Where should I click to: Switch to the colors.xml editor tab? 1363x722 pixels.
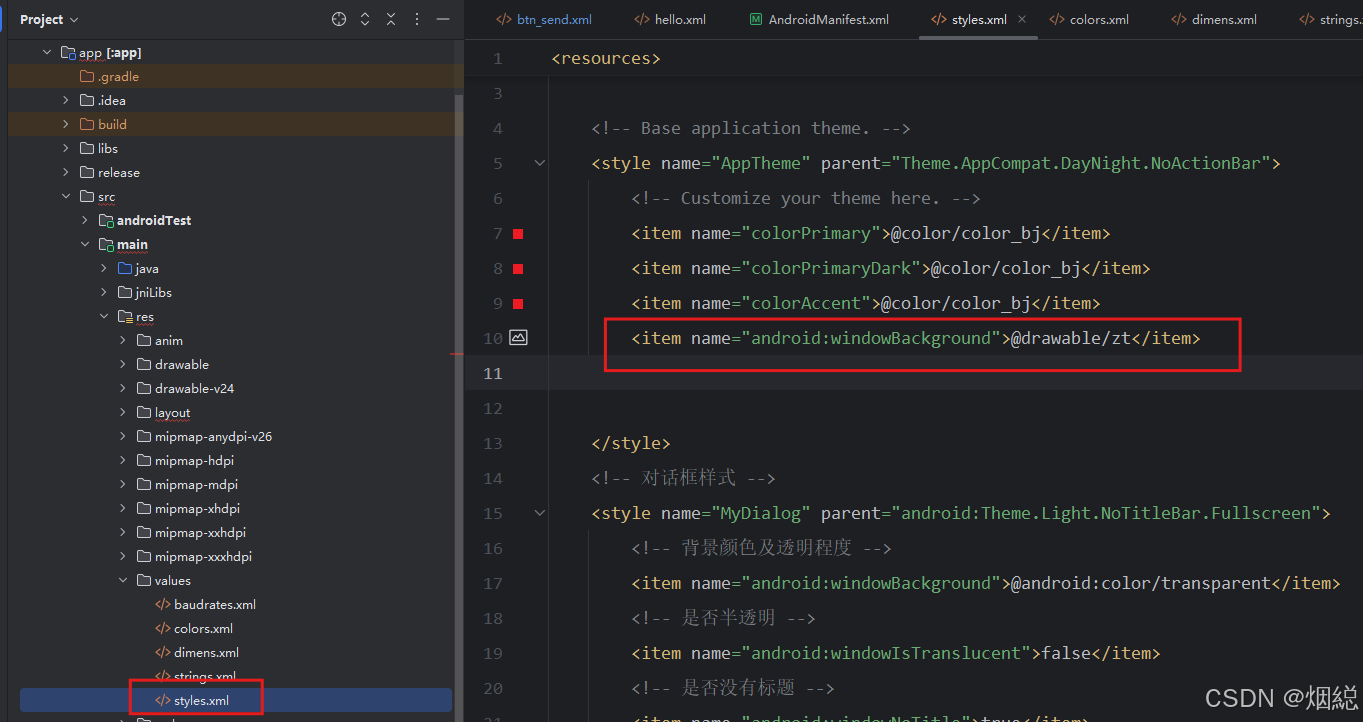pos(1089,19)
